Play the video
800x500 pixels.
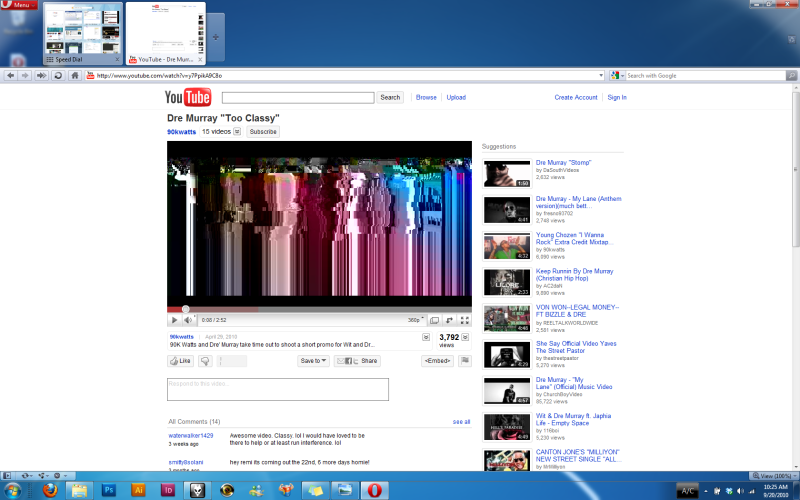[x=174, y=320]
